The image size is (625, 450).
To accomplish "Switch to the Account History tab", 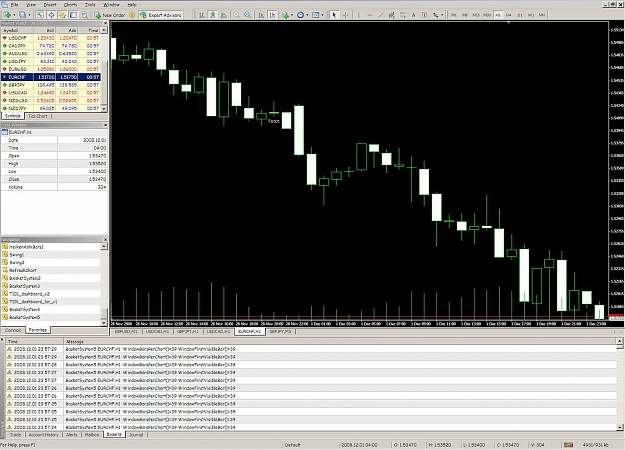I will [44, 434].
